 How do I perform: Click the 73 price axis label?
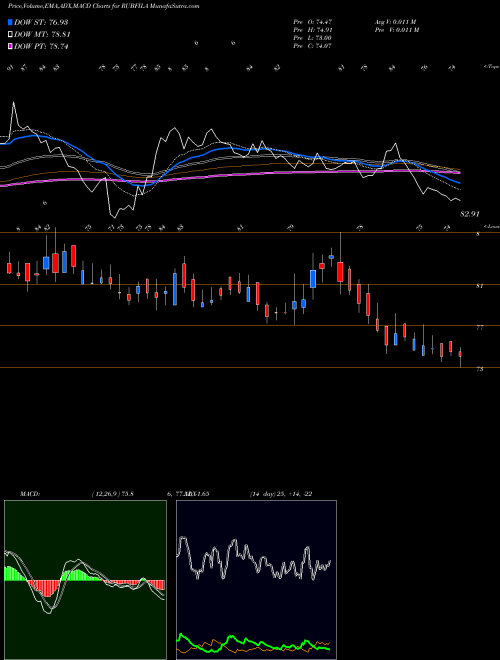point(479,369)
